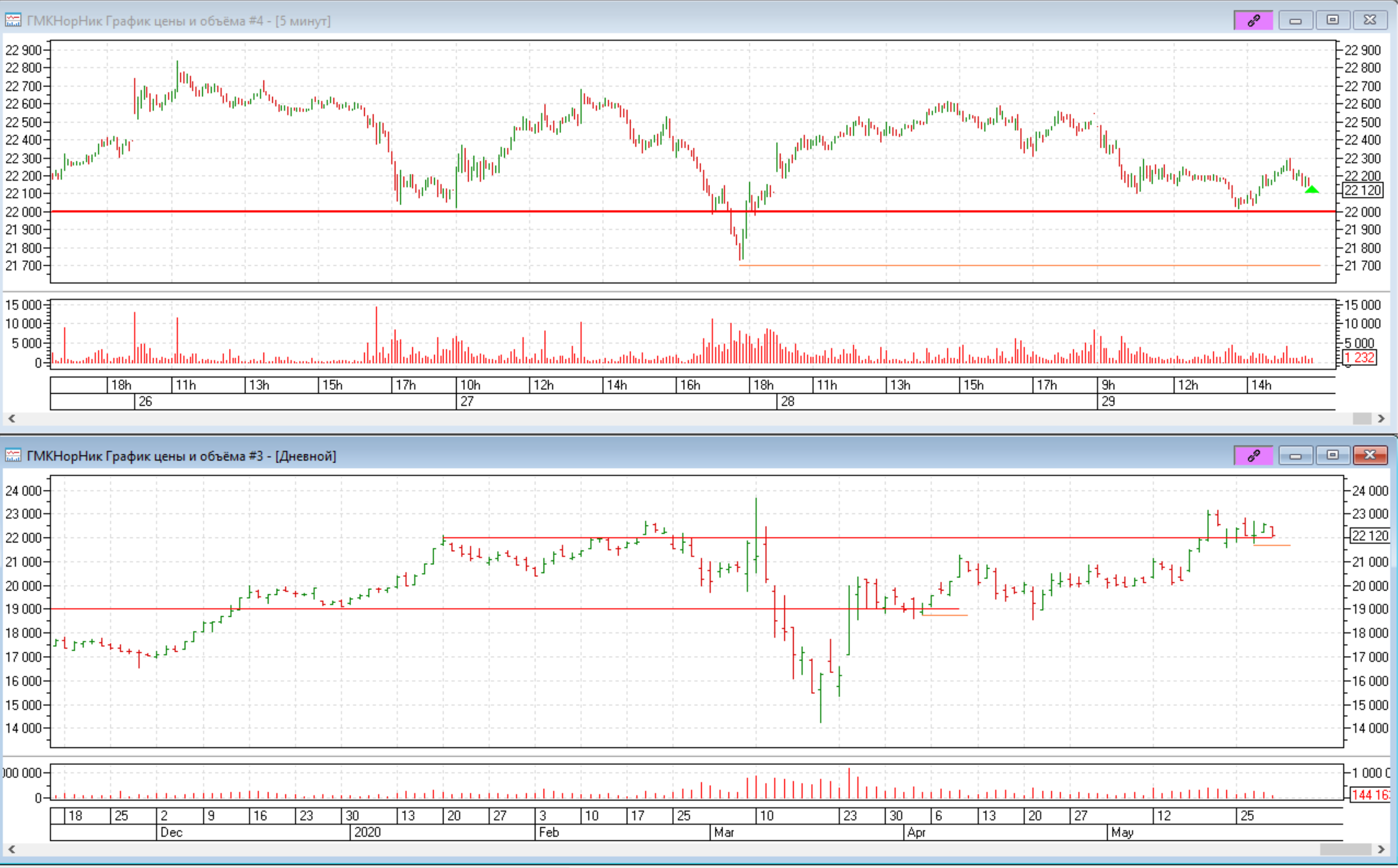Viewport: 1398px width, 868px height.
Task: Select the red horizontal line at 22 000 in the 5-minute chart
Action: click(x=693, y=211)
